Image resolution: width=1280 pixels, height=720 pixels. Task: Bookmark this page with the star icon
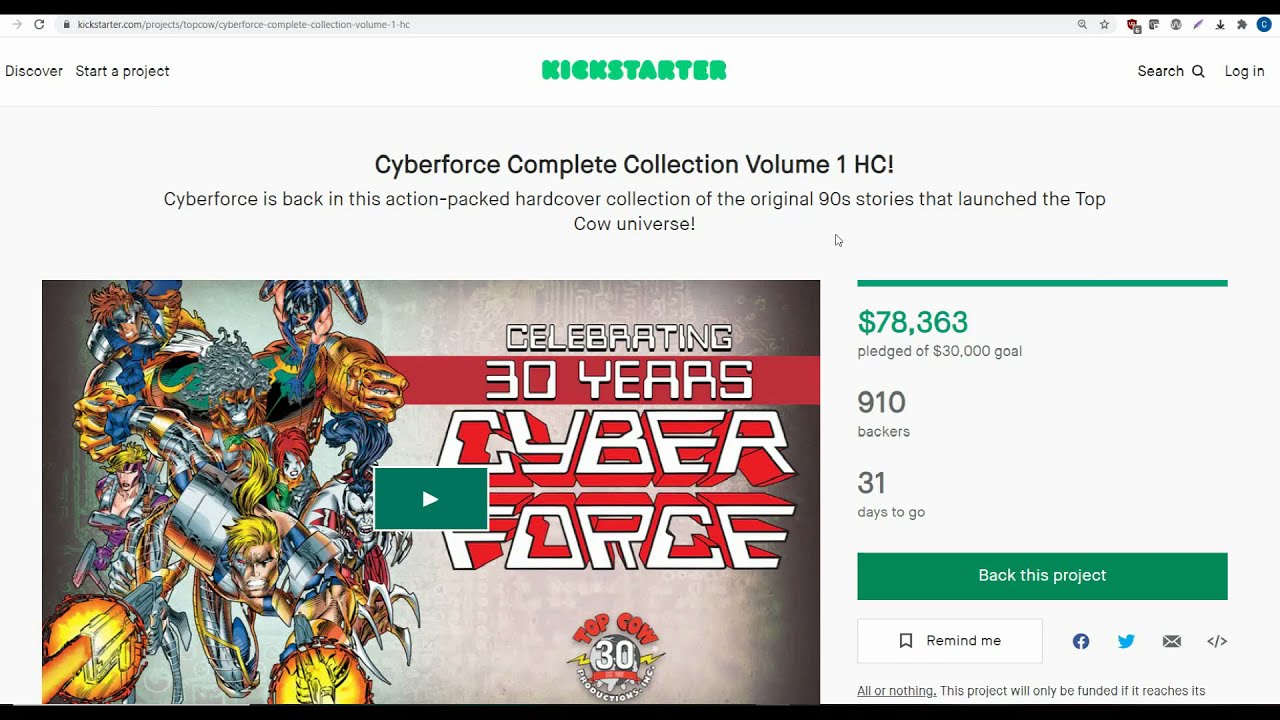click(1104, 24)
